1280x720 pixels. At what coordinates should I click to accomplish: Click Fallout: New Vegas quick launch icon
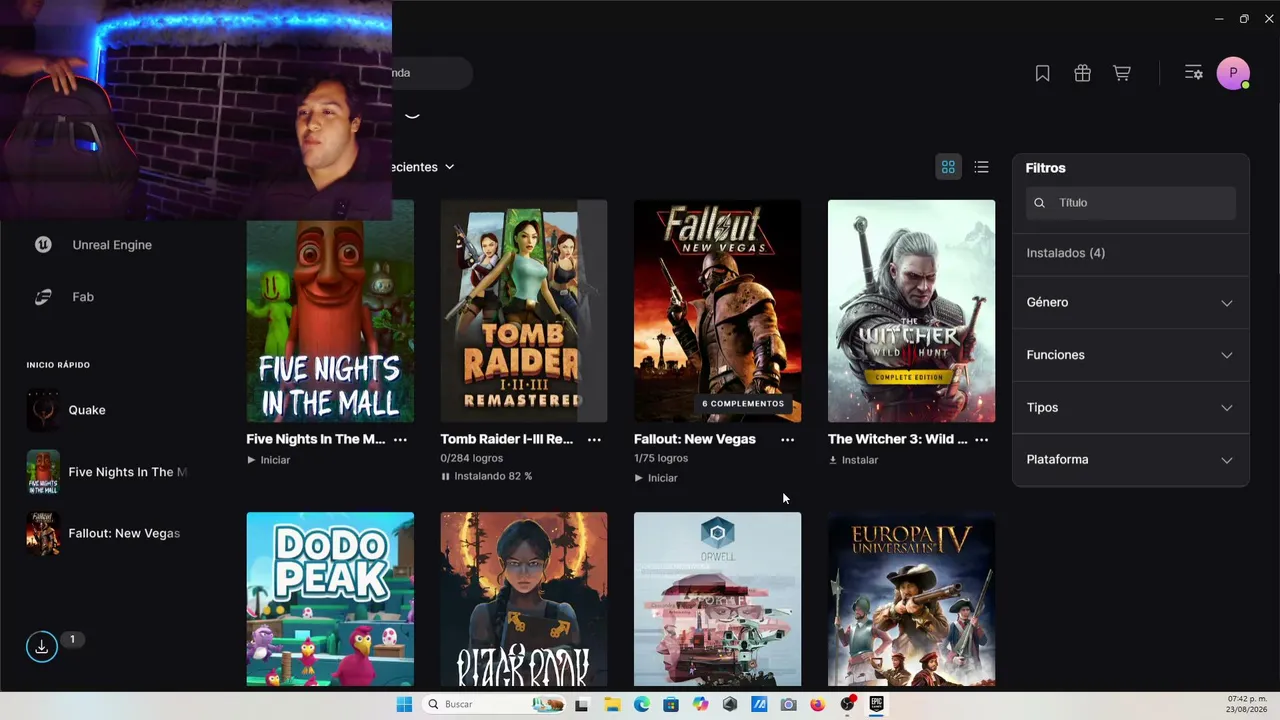pos(43,534)
